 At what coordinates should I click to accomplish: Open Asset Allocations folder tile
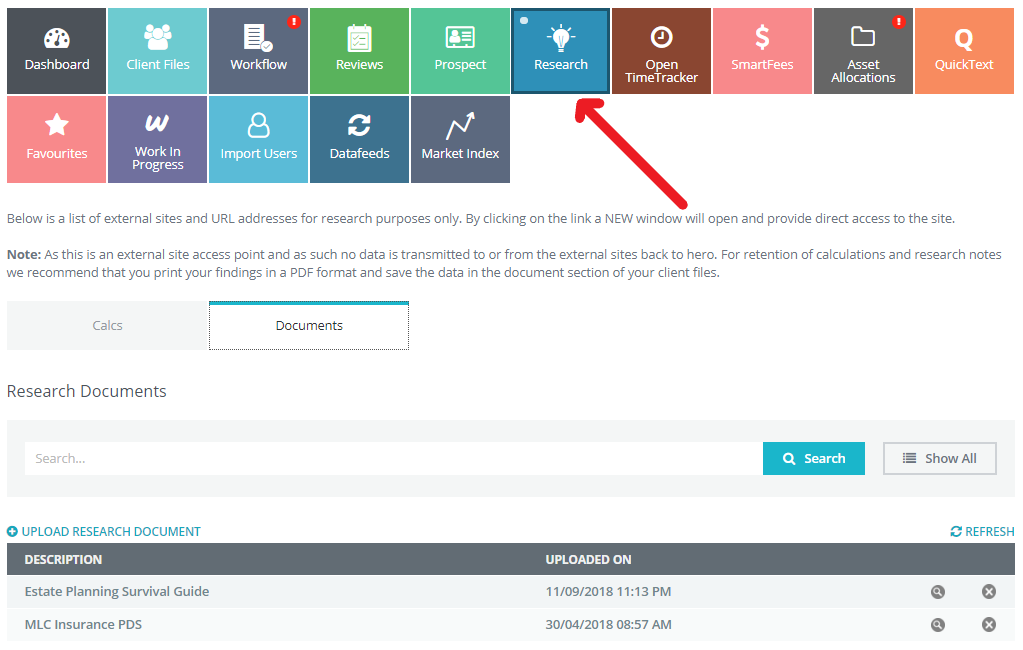click(x=863, y=51)
